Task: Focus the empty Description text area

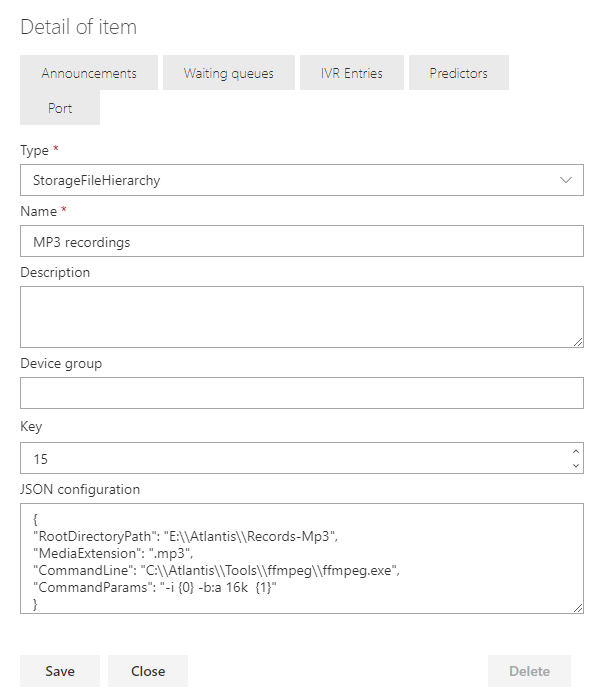Action: point(302,317)
